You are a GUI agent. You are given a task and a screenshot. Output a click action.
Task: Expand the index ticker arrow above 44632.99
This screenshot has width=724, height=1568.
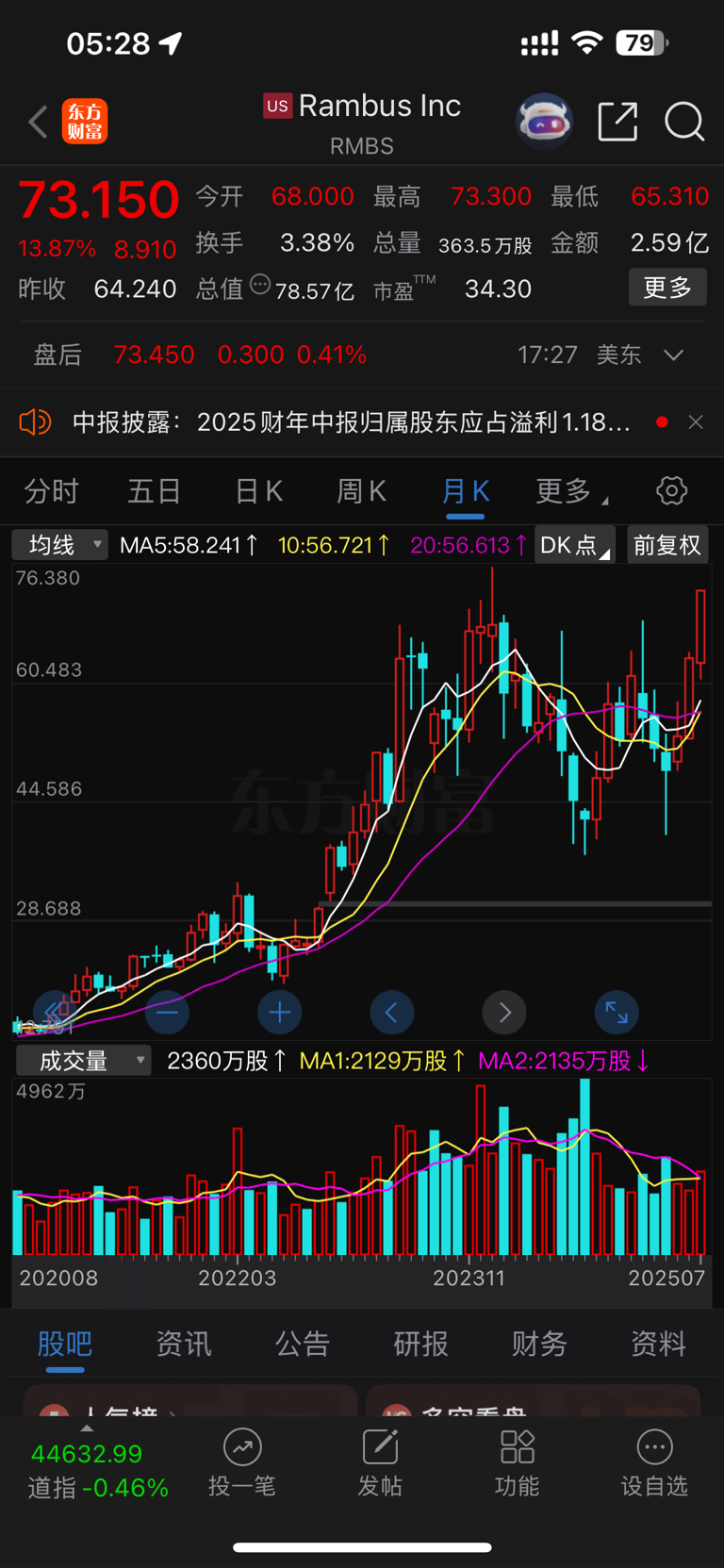point(87,1428)
